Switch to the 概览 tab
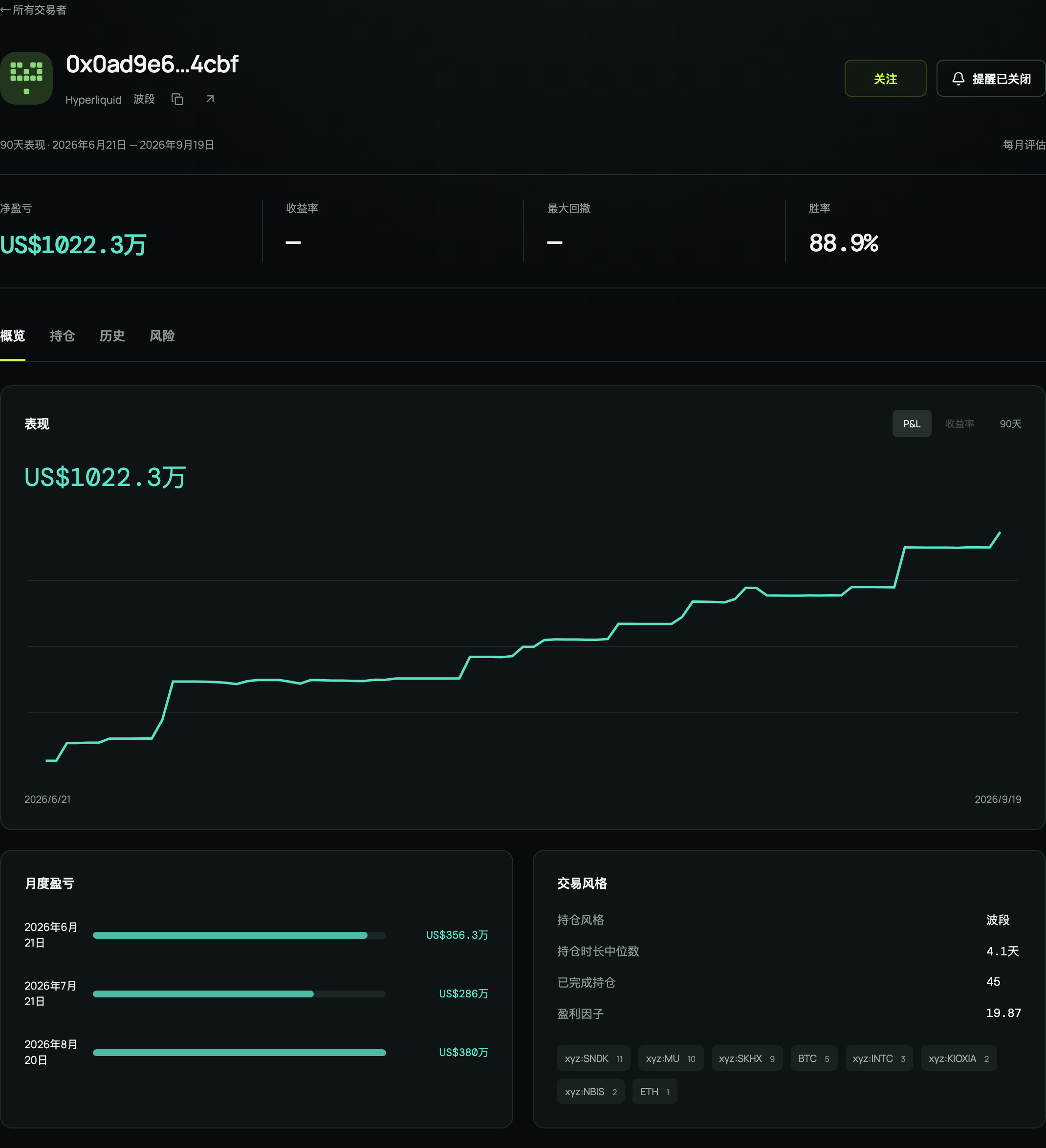This screenshot has height=1148, width=1046. click(13, 336)
